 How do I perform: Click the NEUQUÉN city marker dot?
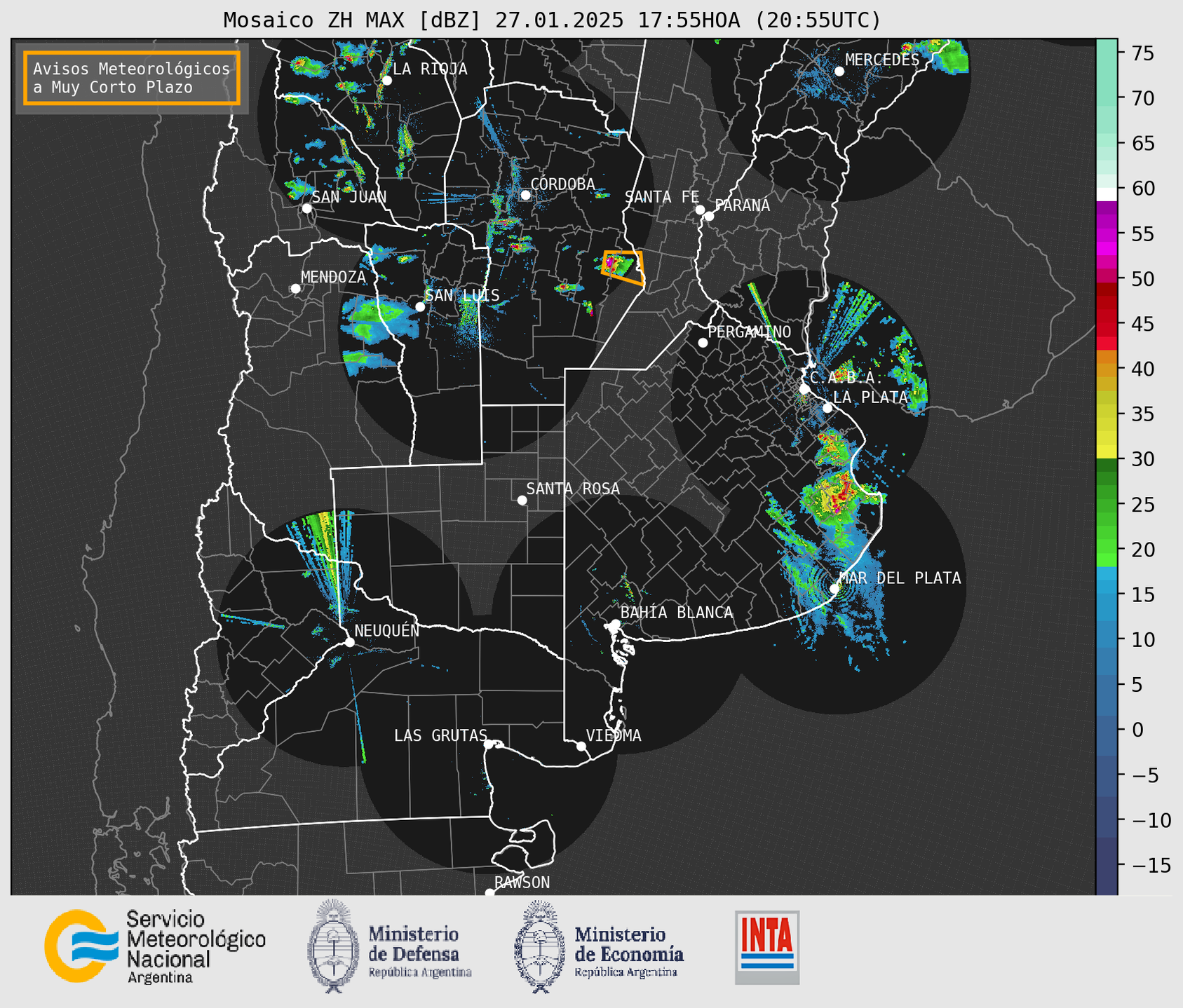349,642
